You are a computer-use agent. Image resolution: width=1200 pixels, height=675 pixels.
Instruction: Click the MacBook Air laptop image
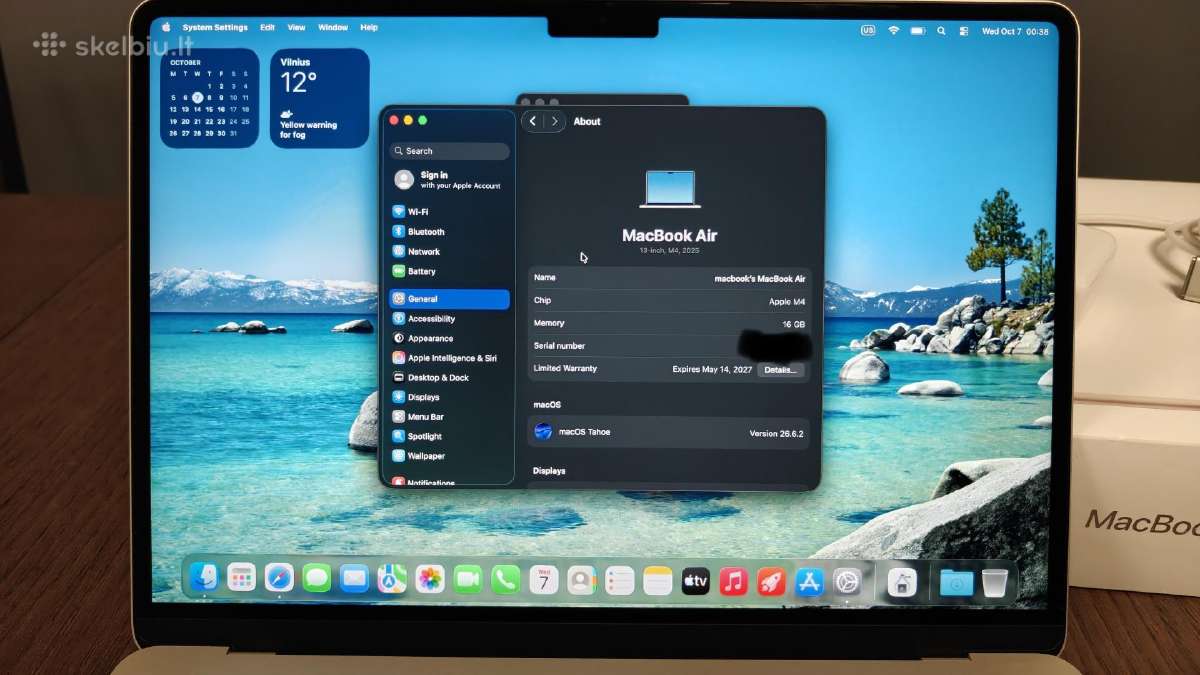[669, 189]
